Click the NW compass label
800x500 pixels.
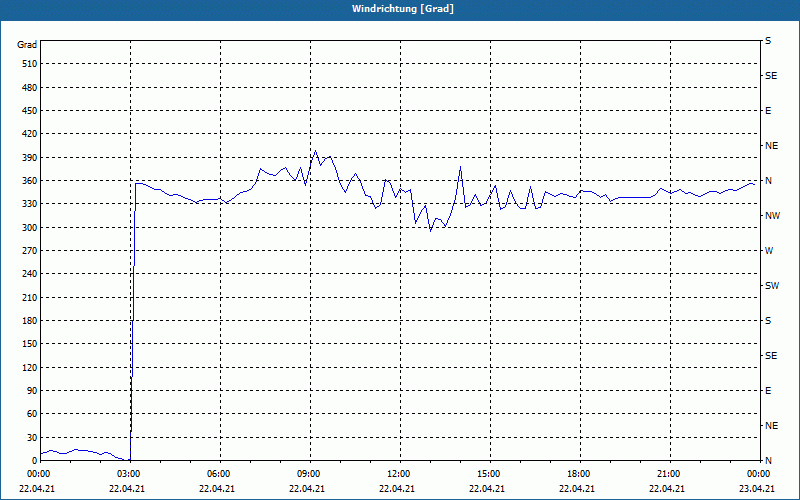click(x=772, y=216)
